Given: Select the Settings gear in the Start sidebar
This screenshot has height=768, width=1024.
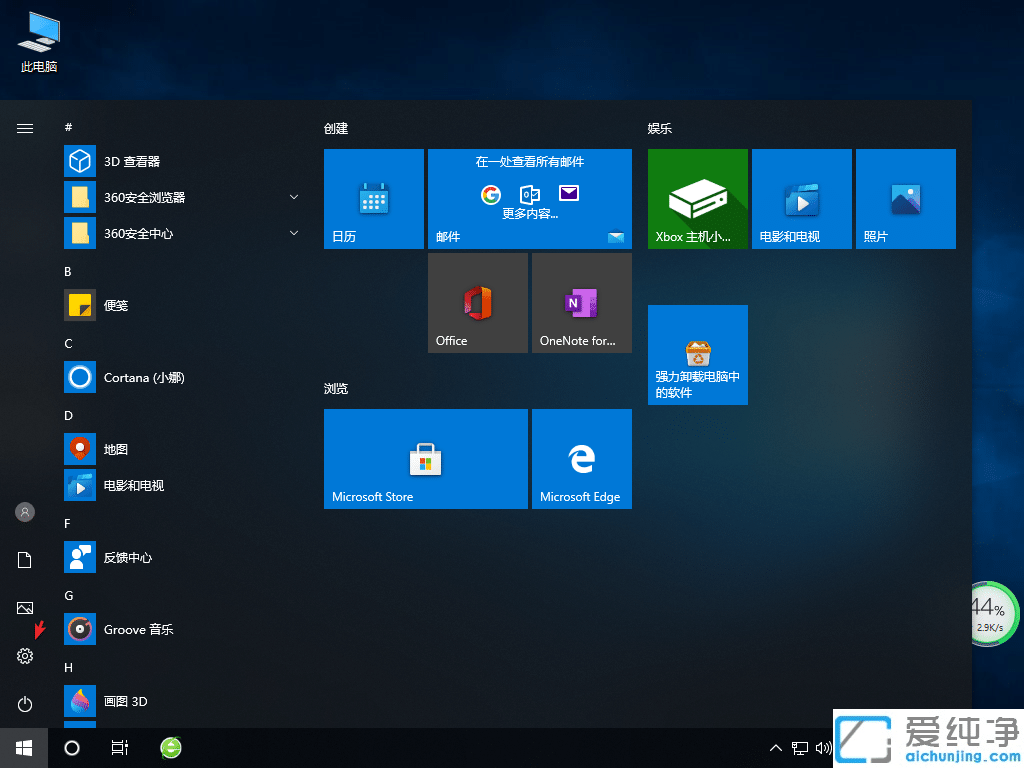Looking at the screenshot, I should coord(24,656).
